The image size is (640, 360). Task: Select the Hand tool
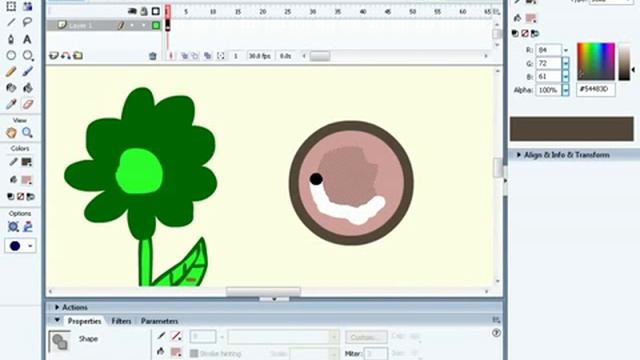[x=11, y=133]
